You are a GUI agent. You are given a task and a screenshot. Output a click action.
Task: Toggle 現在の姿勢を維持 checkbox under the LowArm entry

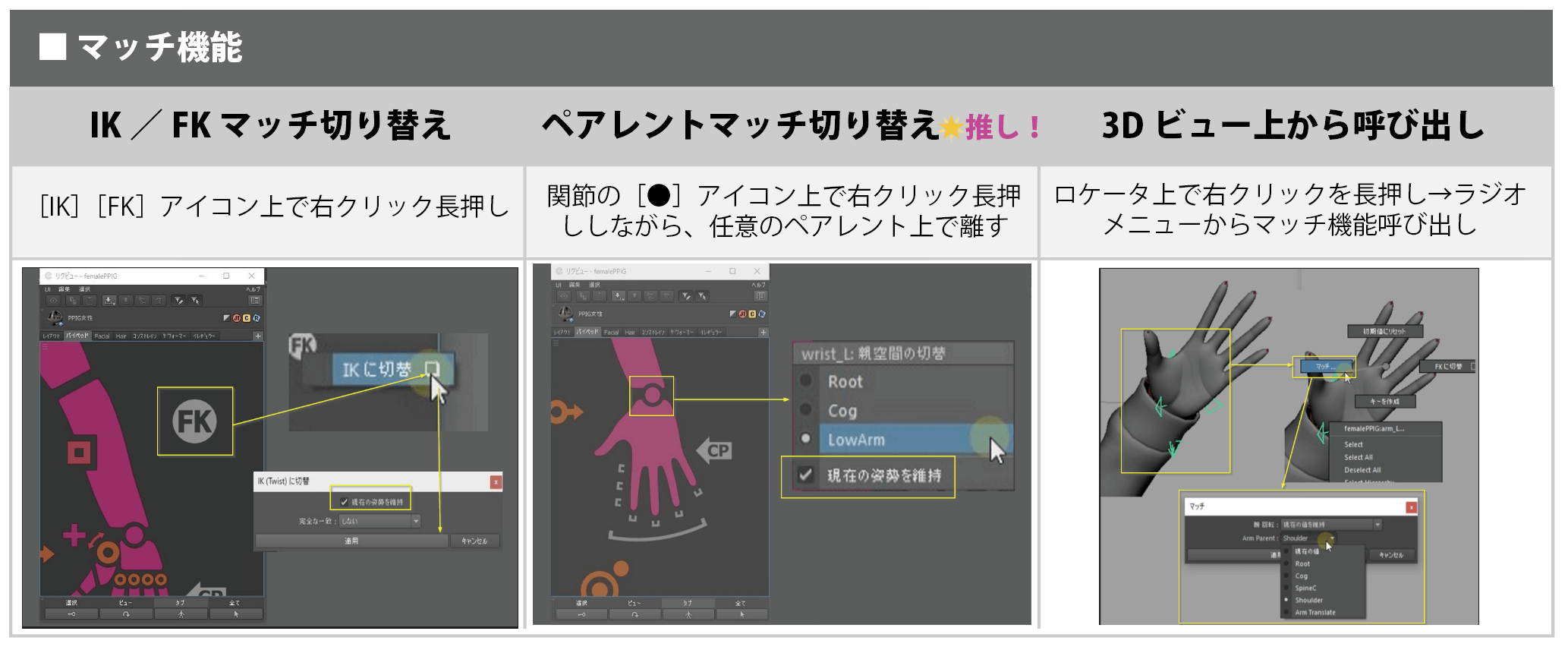805,475
